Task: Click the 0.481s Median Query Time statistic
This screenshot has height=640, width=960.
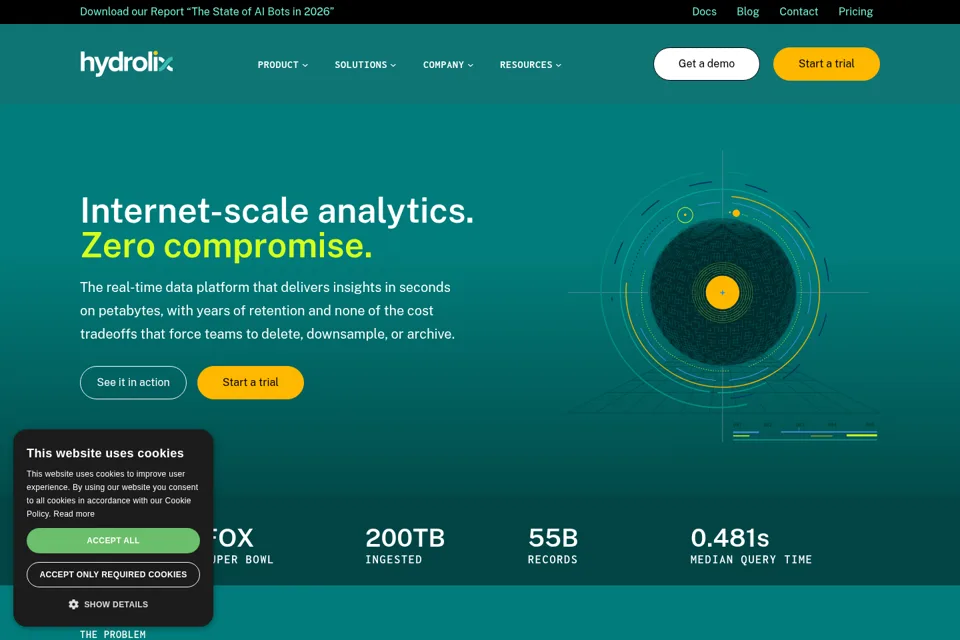Action: [751, 546]
